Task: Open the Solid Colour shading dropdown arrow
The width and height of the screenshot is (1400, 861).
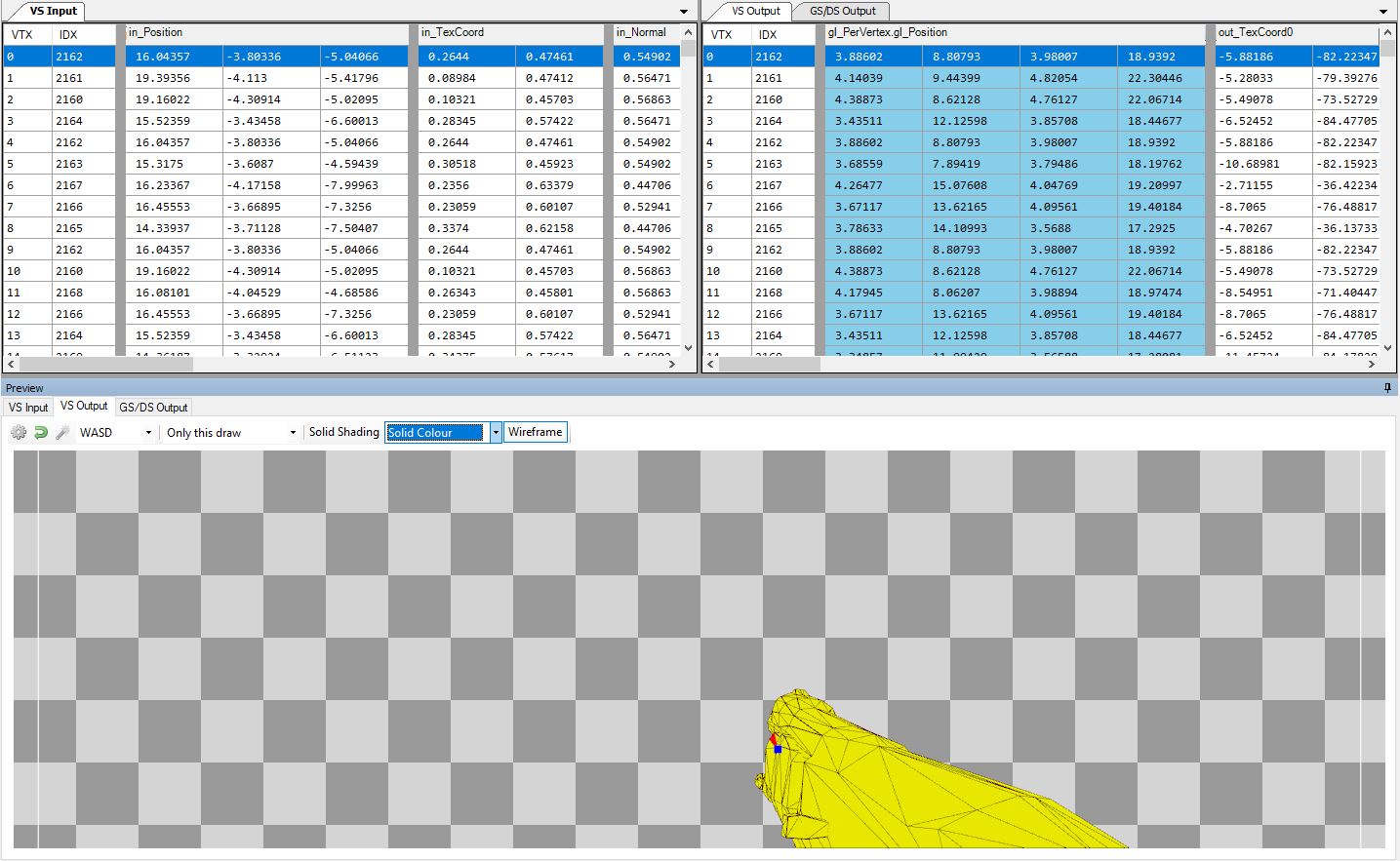Action: tap(496, 432)
